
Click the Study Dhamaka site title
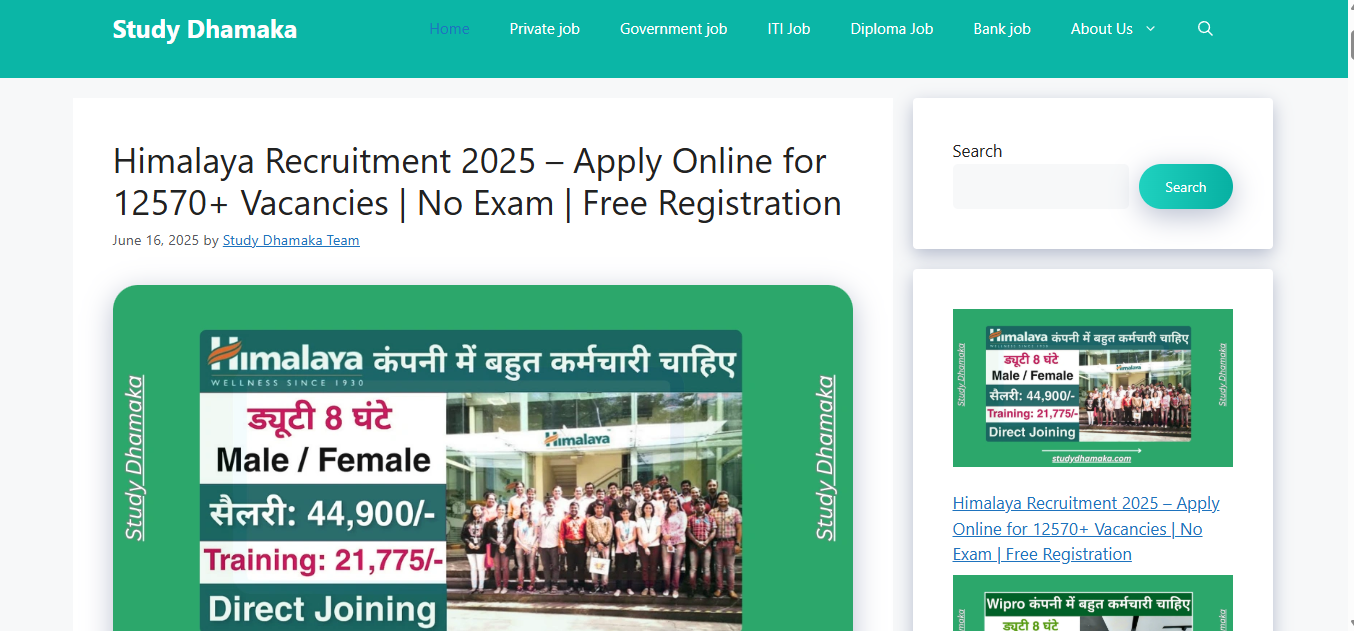coord(205,29)
